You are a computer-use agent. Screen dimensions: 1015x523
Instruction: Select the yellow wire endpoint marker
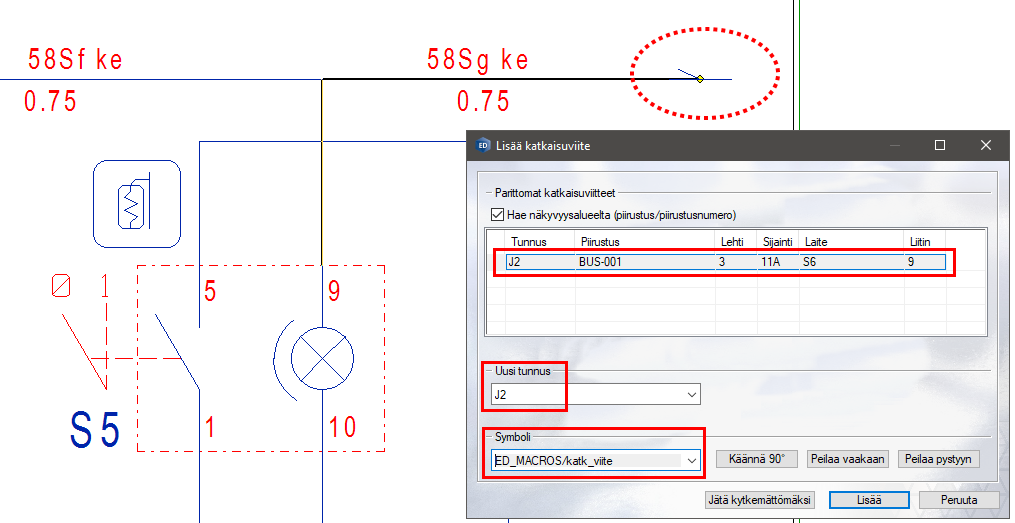700,79
